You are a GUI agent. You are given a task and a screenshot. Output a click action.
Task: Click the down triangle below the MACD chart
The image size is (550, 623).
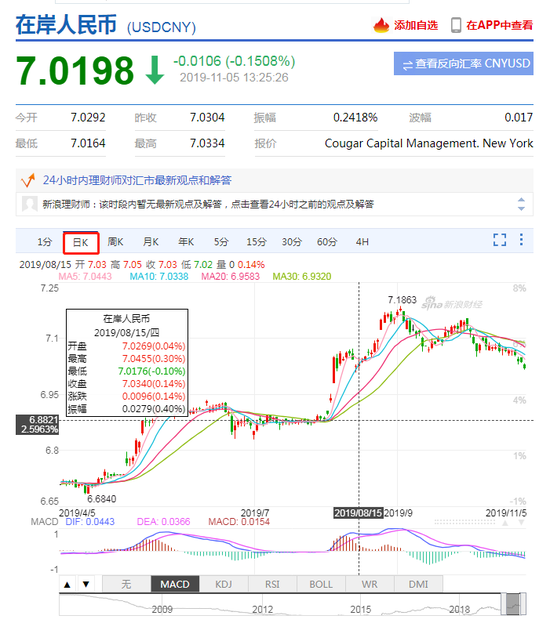coord(86,584)
